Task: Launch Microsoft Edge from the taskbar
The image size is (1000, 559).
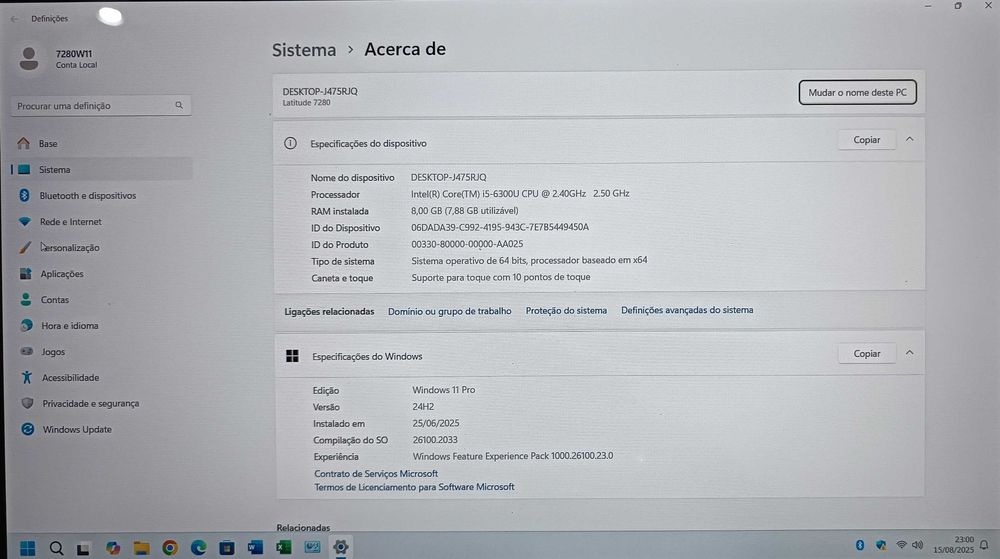Action: [x=198, y=547]
